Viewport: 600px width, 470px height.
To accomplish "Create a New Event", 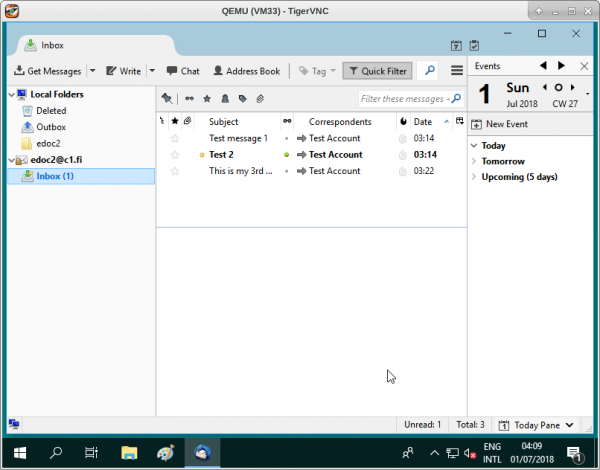I will 499,124.
